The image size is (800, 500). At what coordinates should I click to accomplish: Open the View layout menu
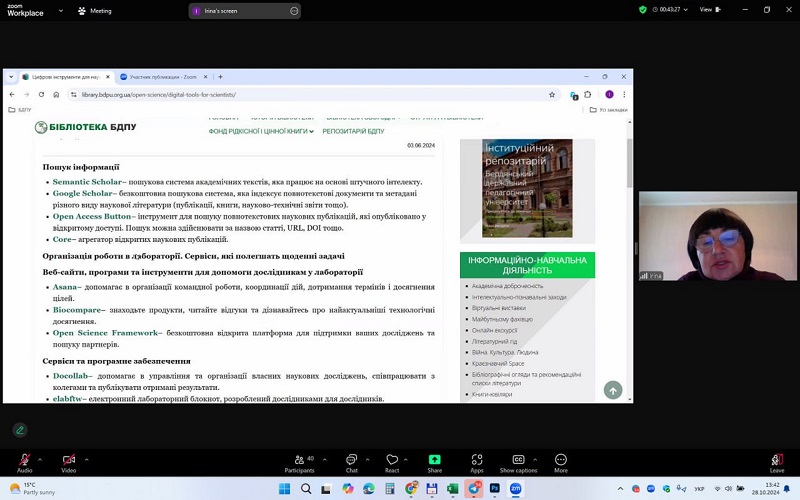click(x=710, y=10)
